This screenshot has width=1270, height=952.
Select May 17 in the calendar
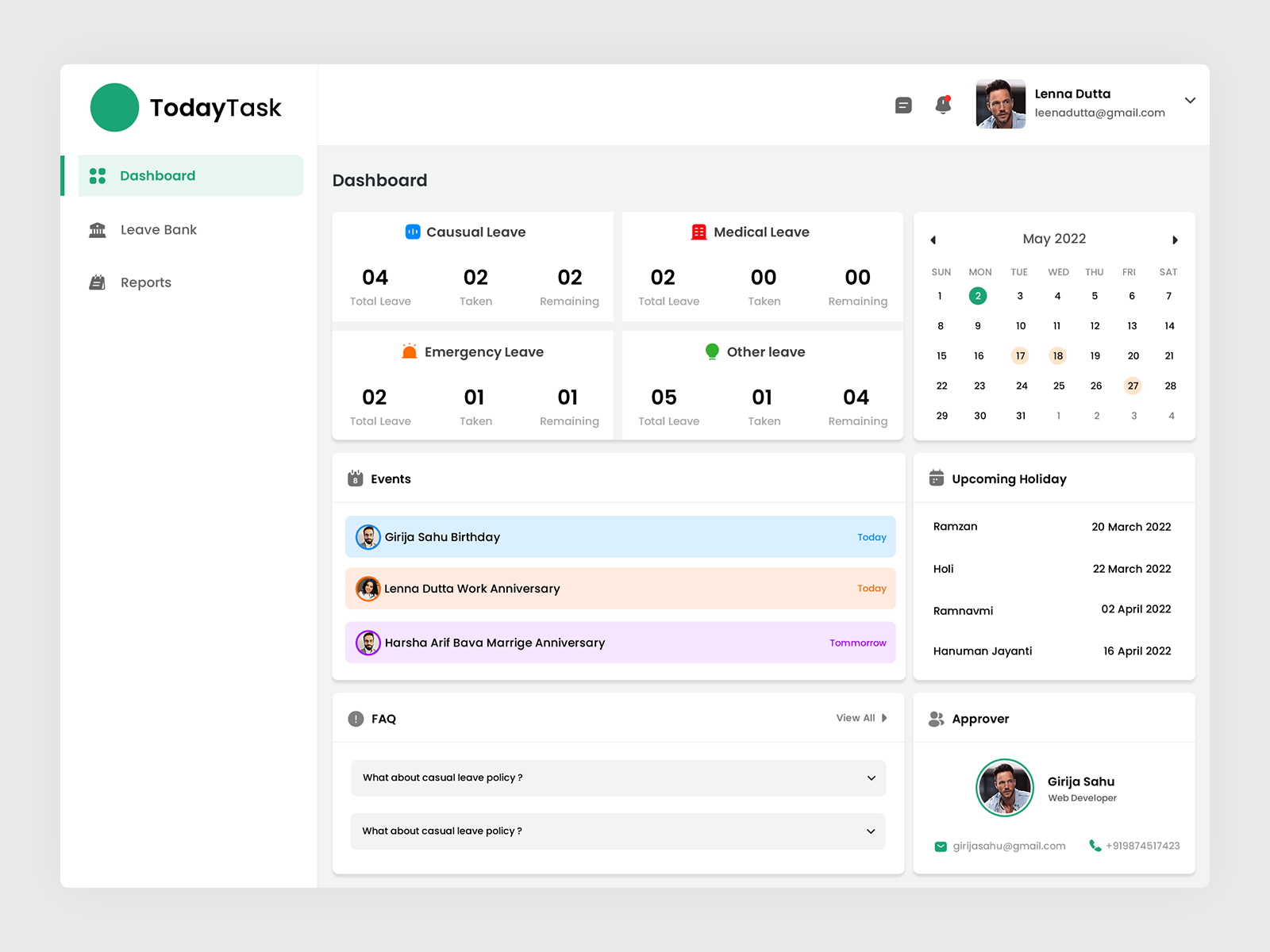[x=1020, y=355]
